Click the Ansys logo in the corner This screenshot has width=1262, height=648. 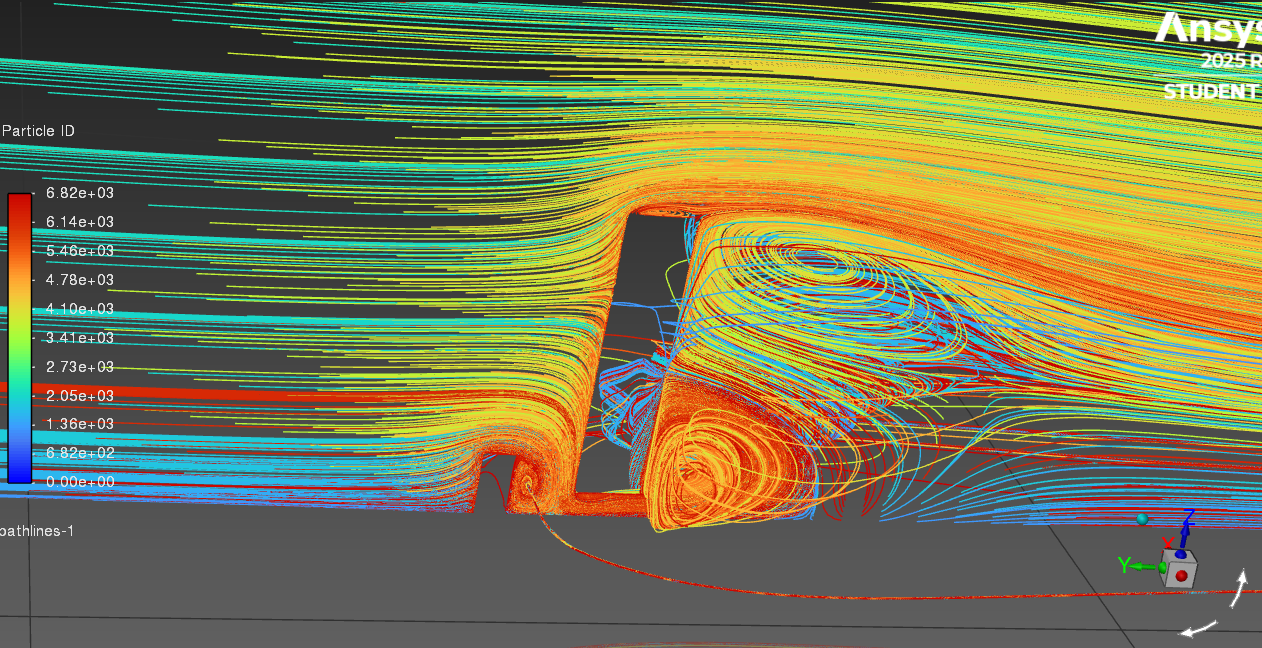click(1208, 28)
